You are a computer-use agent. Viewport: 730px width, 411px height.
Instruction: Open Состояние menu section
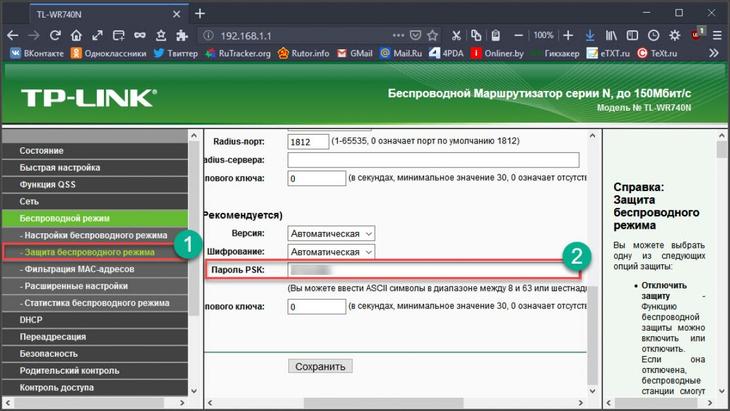pos(95,151)
